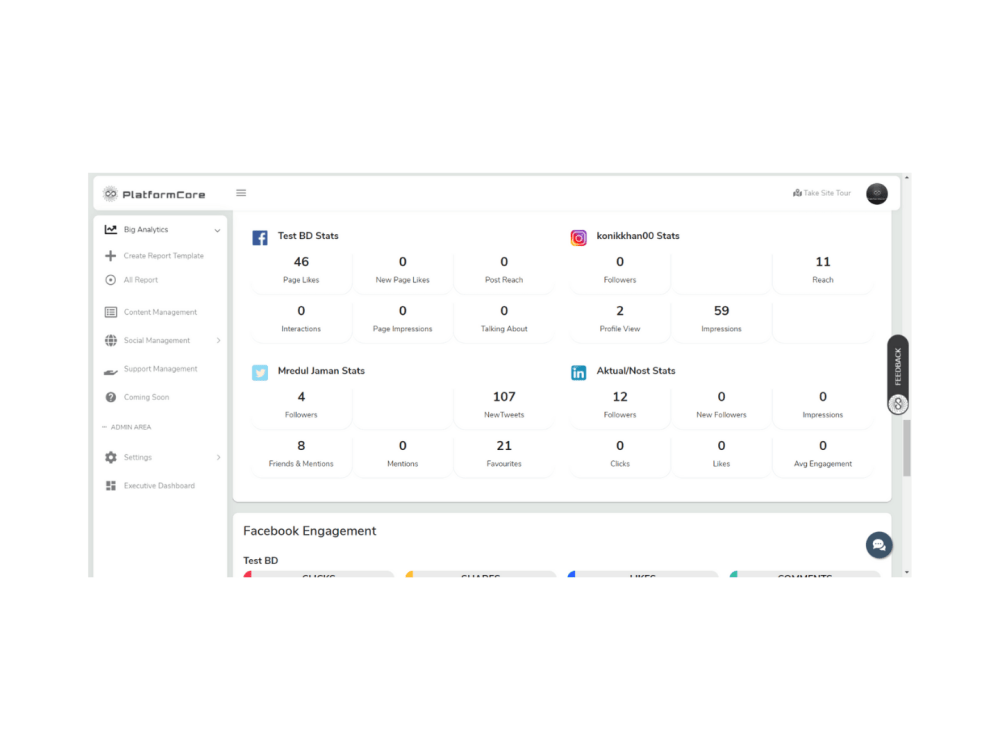This screenshot has width=1000, height=750.
Task: Select the 59 Impressions stat card
Action: click(x=721, y=320)
